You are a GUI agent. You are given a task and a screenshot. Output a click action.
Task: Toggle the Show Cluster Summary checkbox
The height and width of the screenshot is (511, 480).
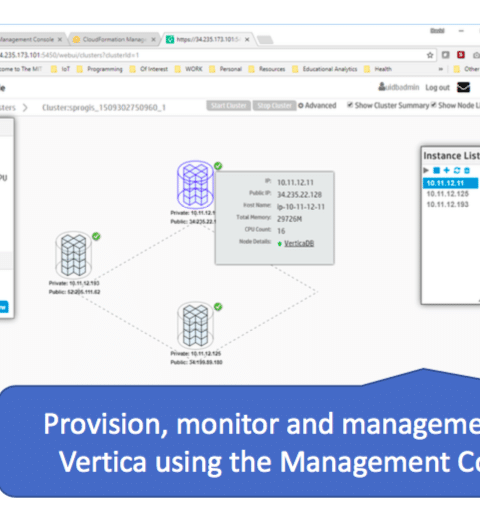pyautogui.click(x=350, y=105)
